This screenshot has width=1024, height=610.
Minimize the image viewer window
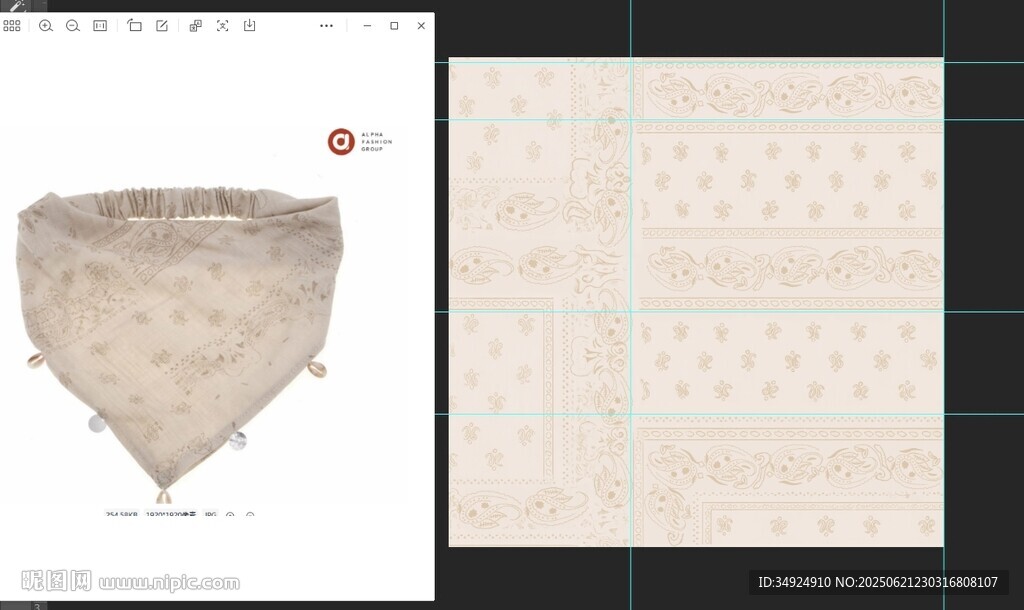point(367,26)
